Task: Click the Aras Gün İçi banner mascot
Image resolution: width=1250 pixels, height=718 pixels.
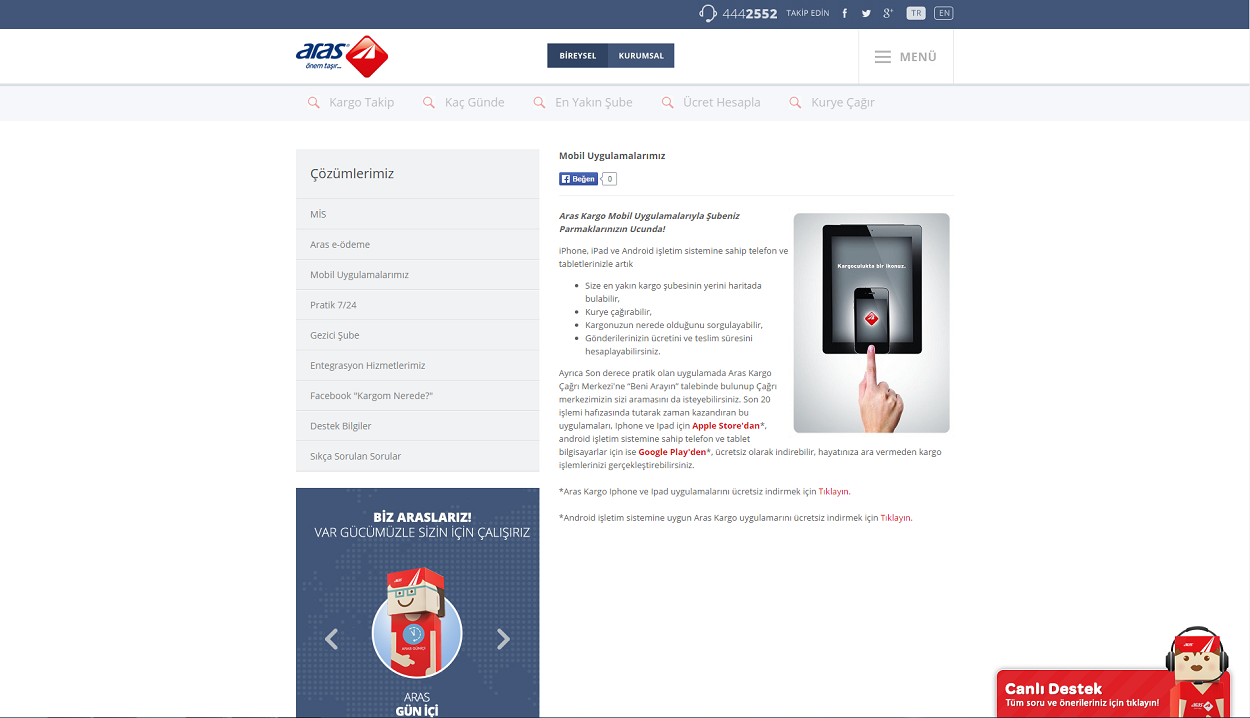Action: click(417, 623)
